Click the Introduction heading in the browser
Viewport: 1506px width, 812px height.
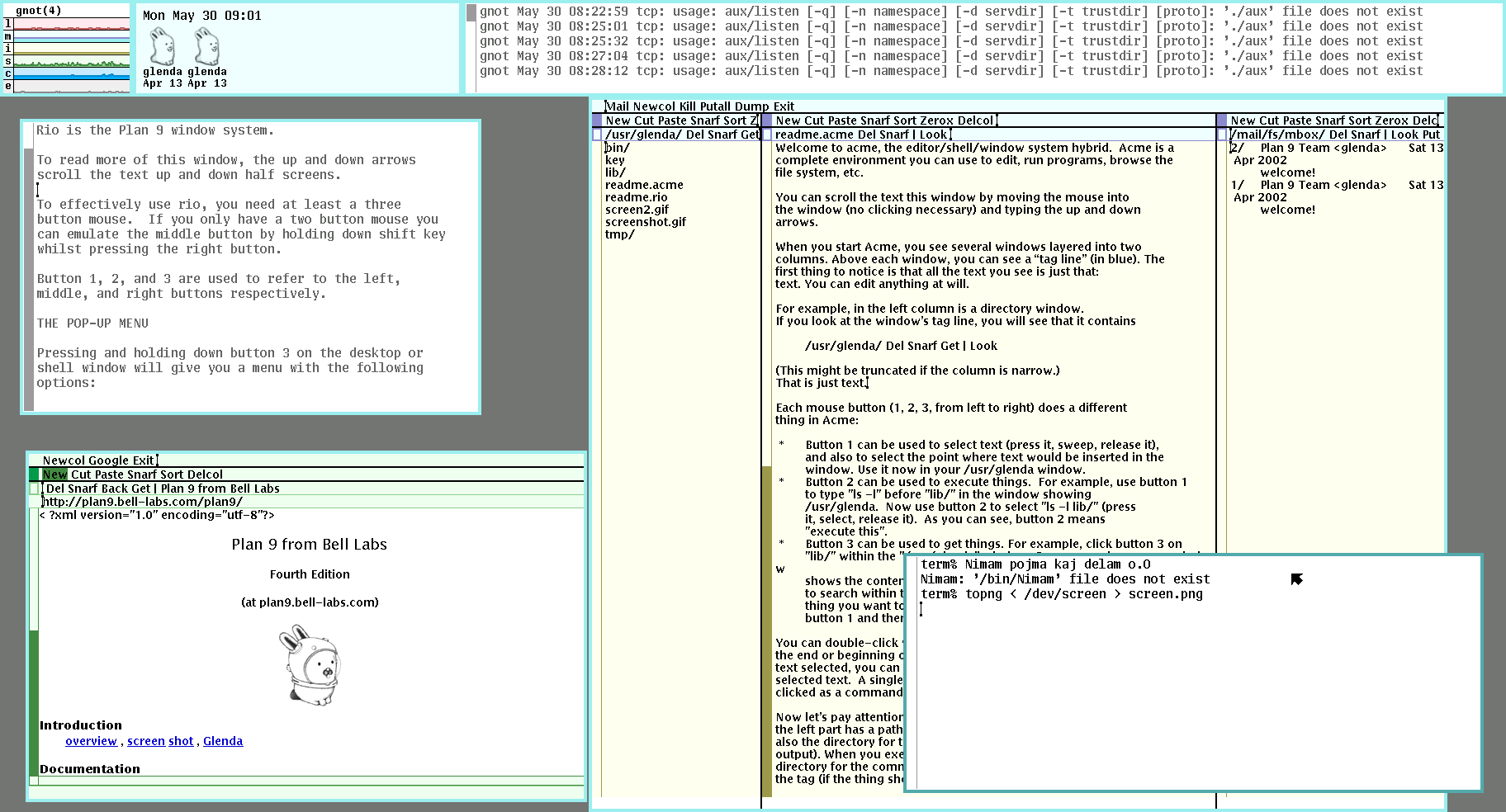click(x=81, y=725)
